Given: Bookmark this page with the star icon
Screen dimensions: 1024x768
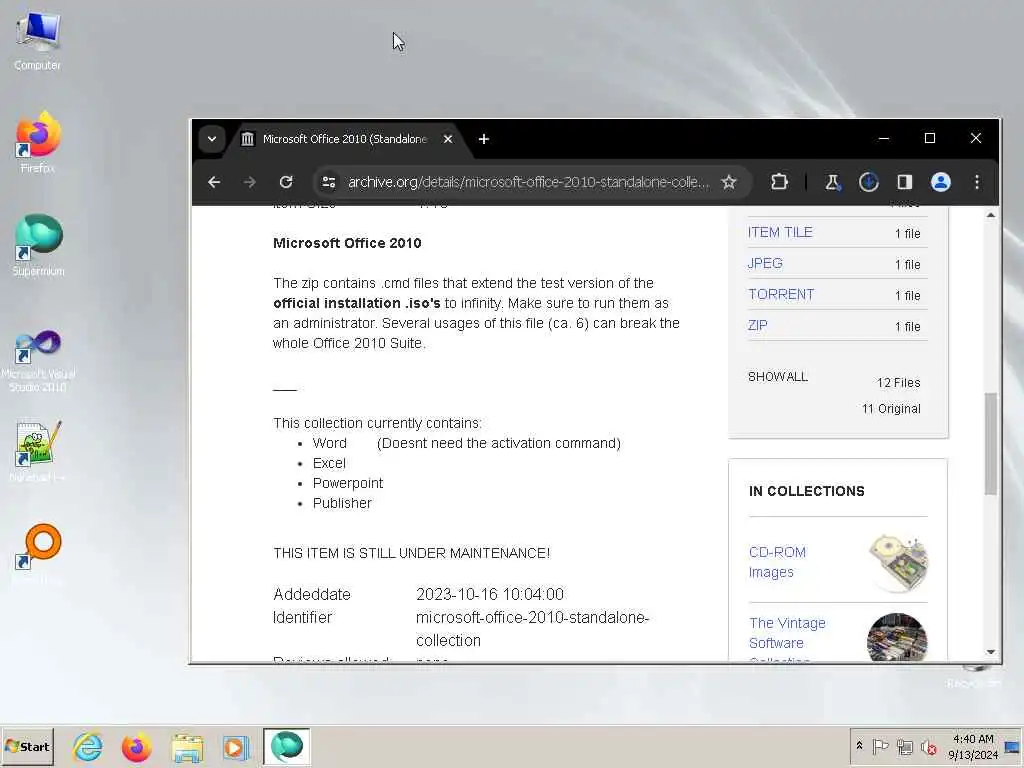Looking at the screenshot, I should click(x=729, y=182).
